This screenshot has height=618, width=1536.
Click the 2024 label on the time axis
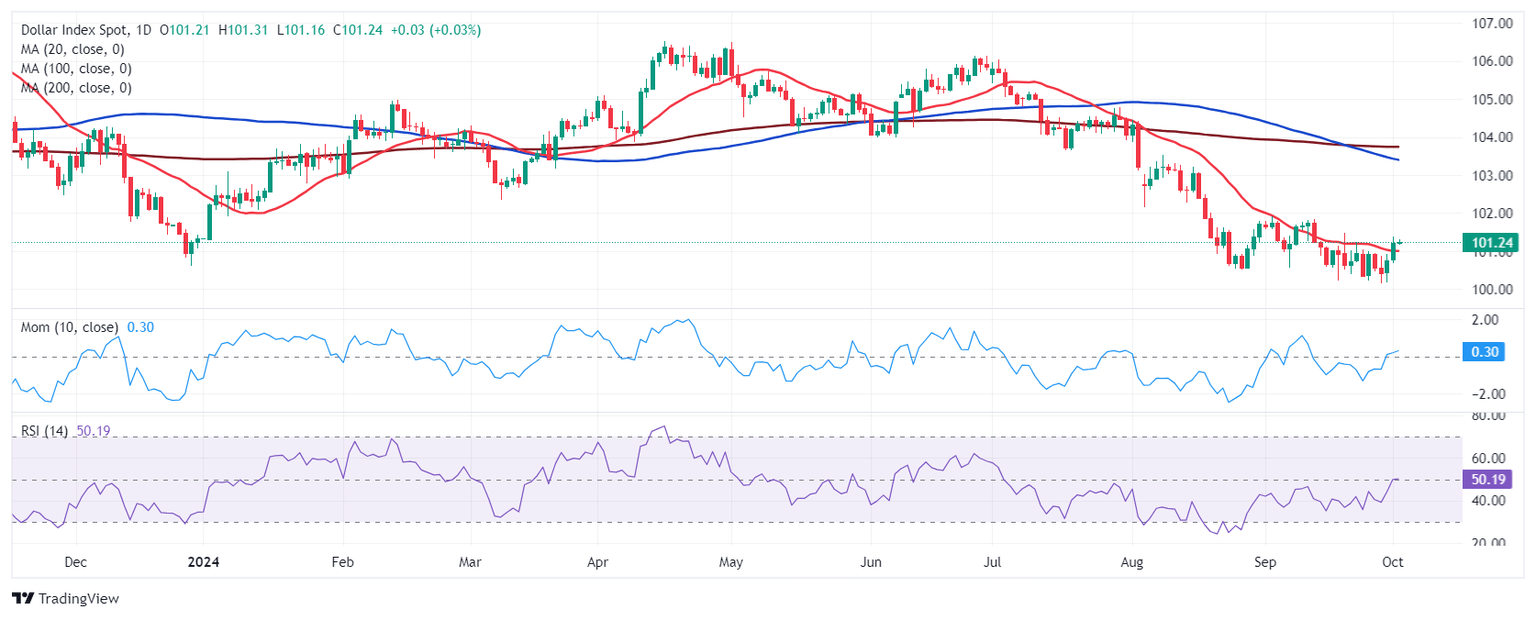click(202, 562)
